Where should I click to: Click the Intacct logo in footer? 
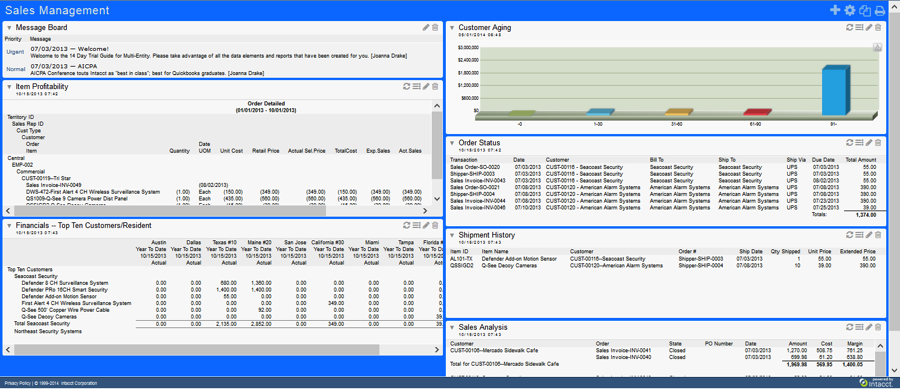click(x=875, y=382)
